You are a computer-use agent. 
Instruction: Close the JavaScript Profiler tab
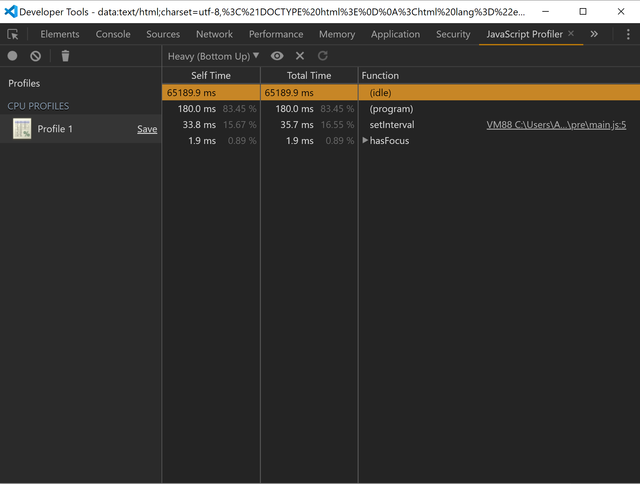[x=571, y=33]
